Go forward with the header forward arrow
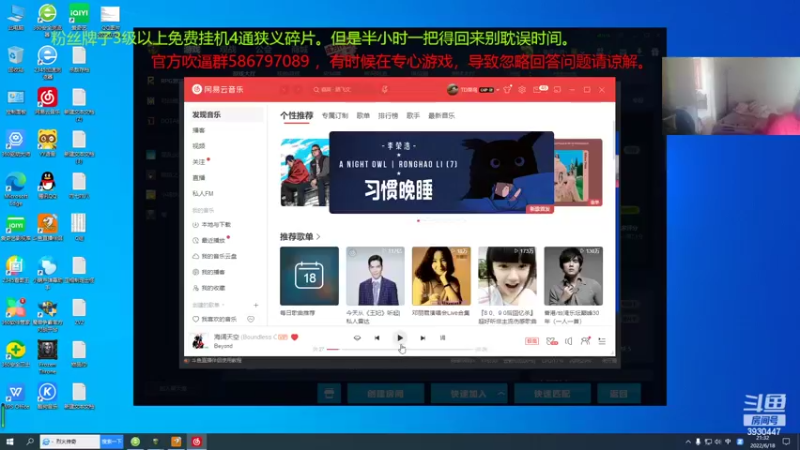 (x=298, y=89)
